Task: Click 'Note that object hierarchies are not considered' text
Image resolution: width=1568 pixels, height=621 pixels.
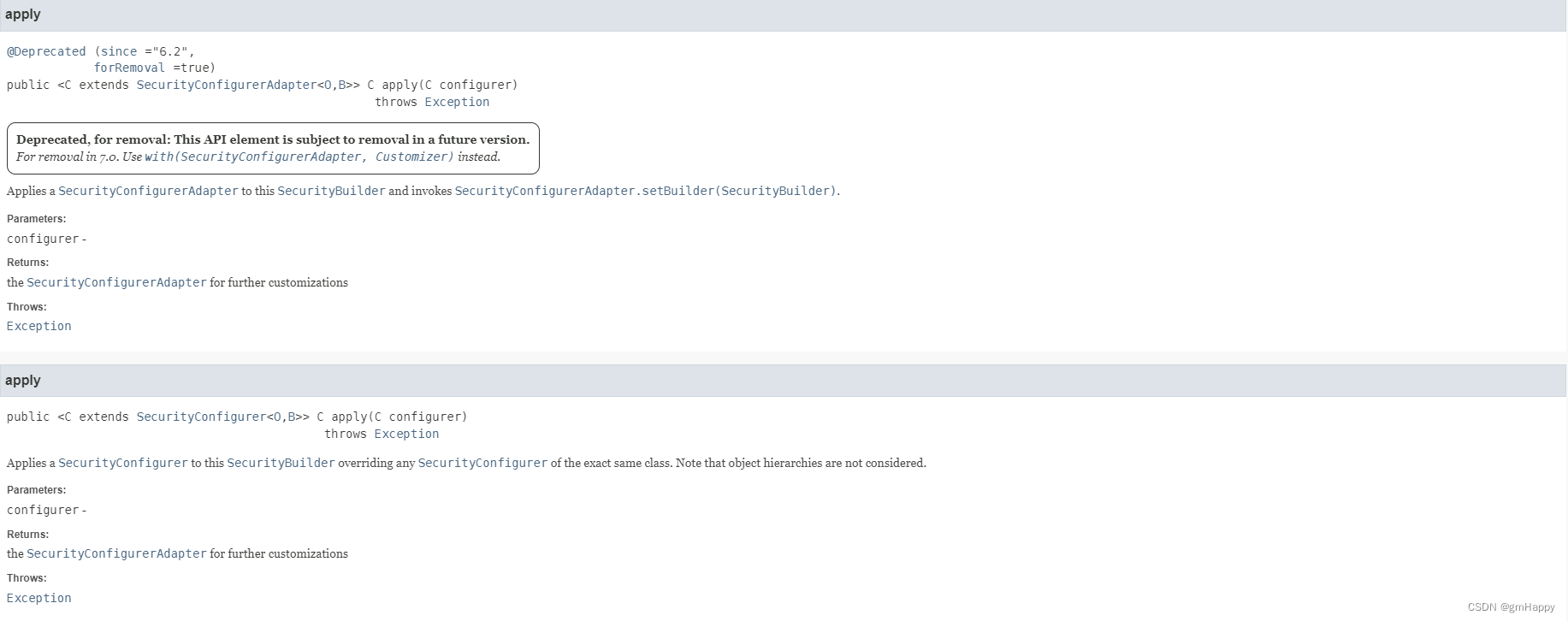Action: pyautogui.click(x=801, y=463)
